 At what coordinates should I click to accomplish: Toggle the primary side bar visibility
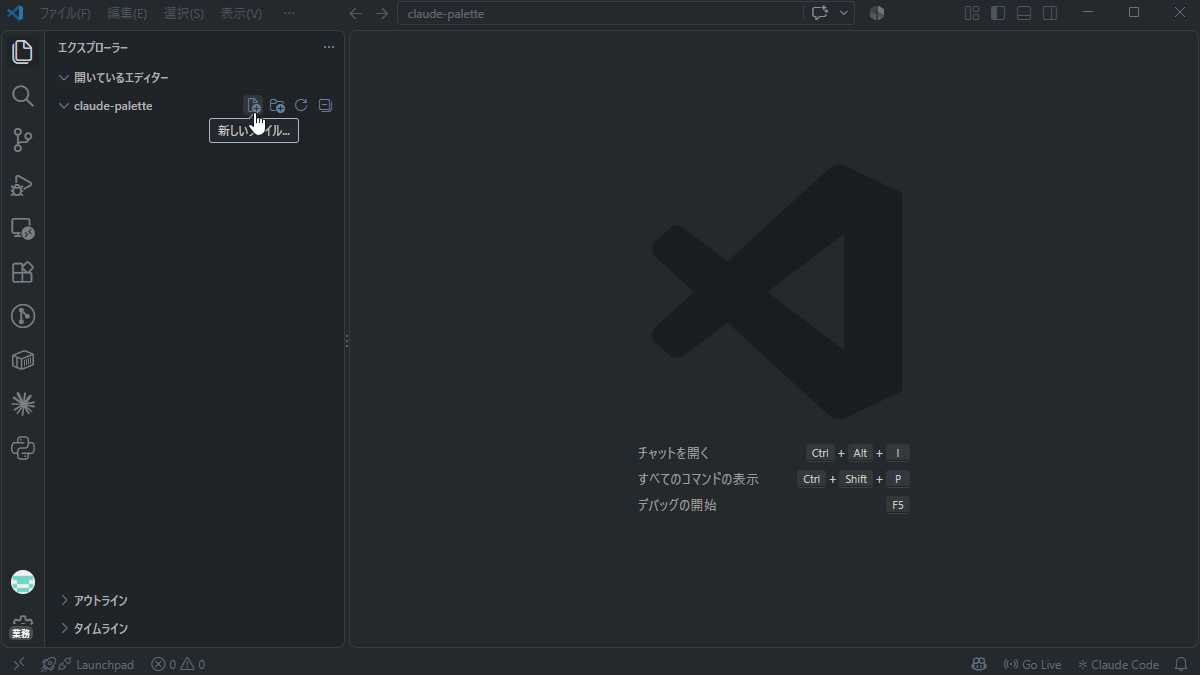click(998, 13)
